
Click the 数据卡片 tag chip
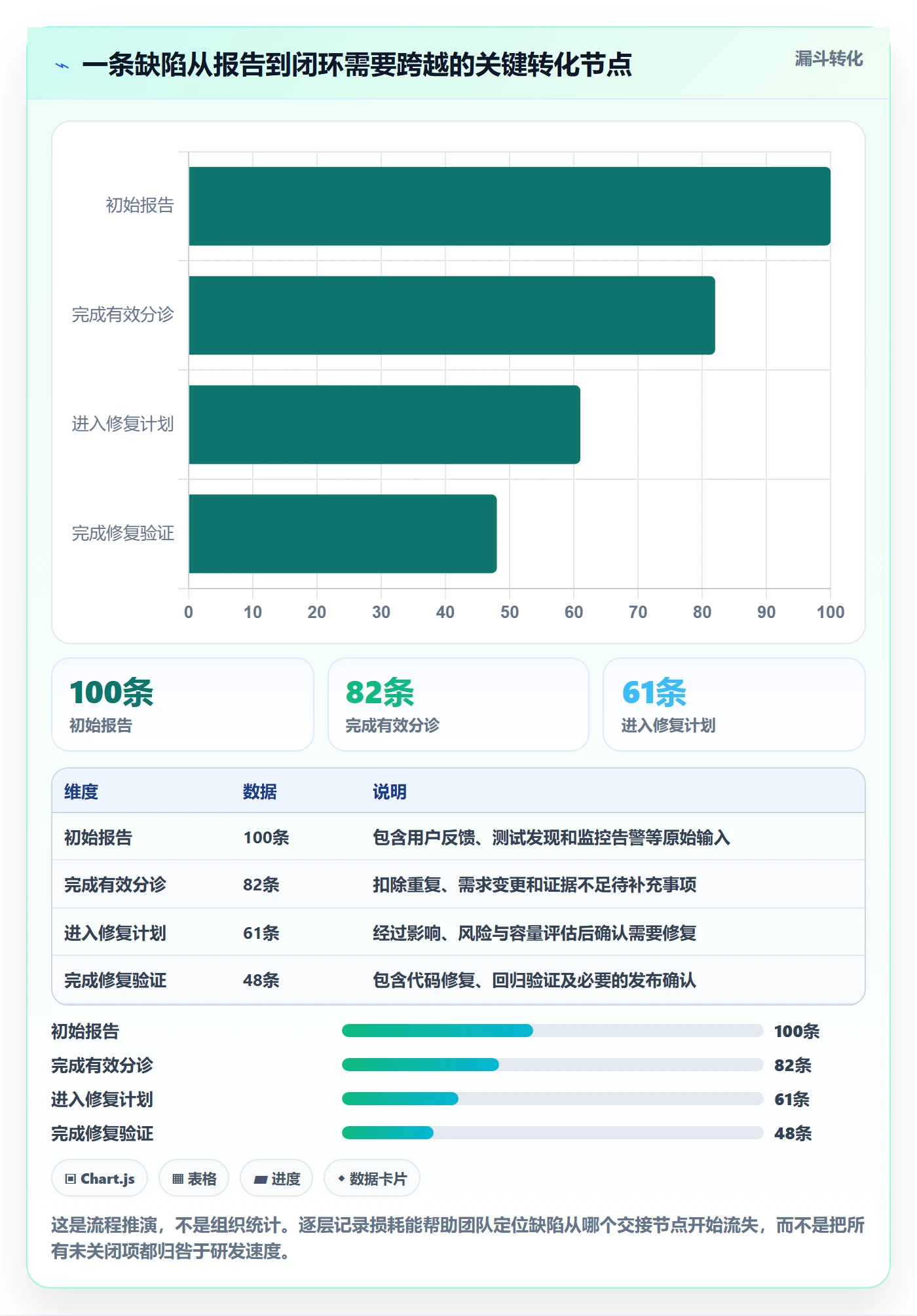pyautogui.click(x=372, y=1179)
